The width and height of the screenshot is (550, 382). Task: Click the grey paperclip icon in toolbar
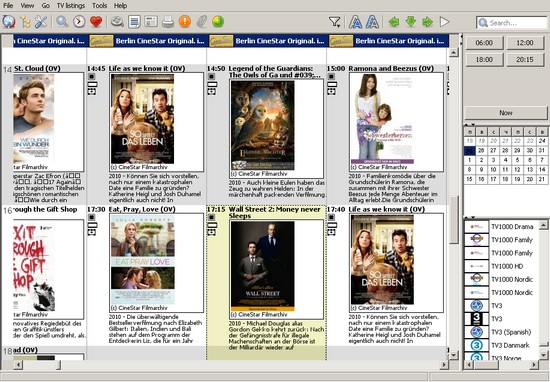(x=201, y=22)
